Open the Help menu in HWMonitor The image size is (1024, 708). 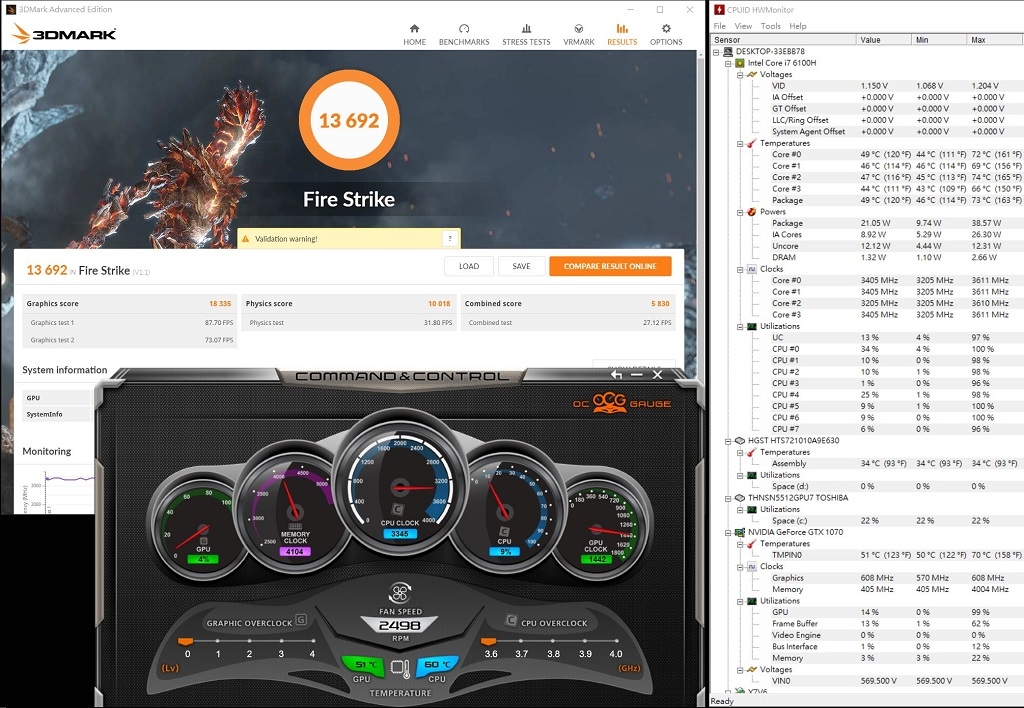point(798,26)
